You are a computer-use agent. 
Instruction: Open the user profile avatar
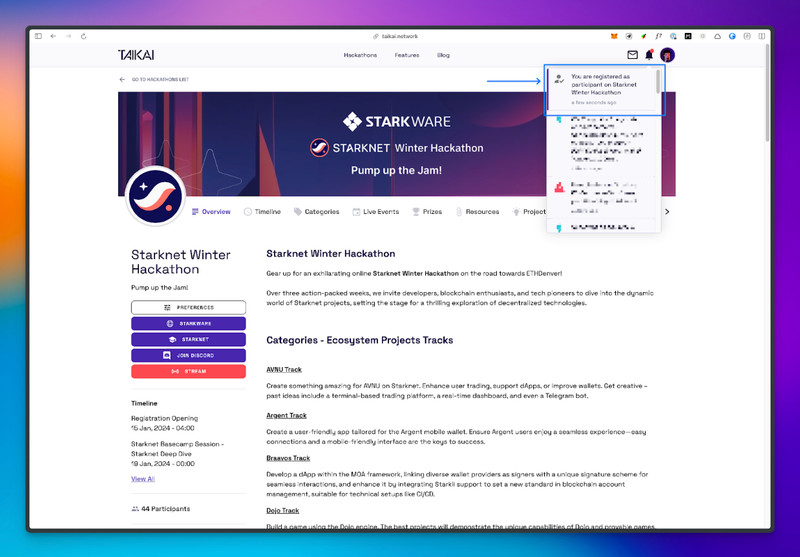[x=667, y=55]
